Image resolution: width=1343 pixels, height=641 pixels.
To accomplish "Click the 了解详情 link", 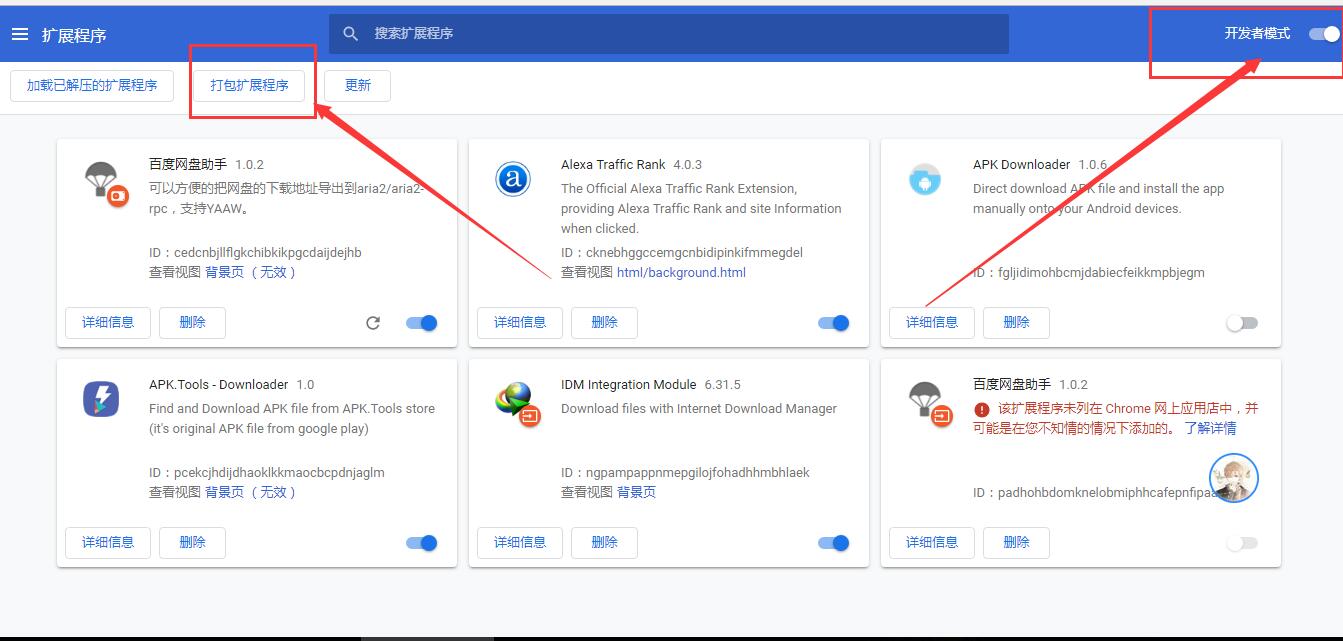I will [x=1210, y=428].
